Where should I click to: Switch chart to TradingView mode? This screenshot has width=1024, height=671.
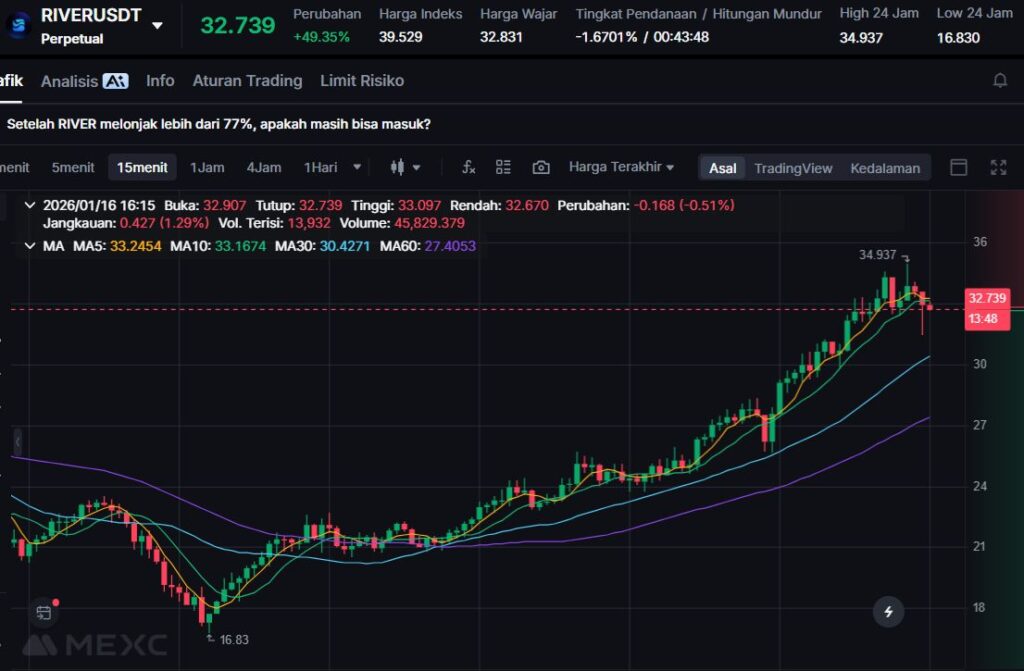[x=793, y=168]
